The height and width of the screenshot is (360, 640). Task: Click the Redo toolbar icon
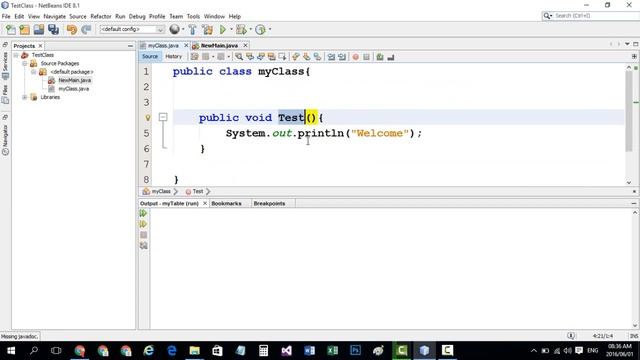pos(86,29)
